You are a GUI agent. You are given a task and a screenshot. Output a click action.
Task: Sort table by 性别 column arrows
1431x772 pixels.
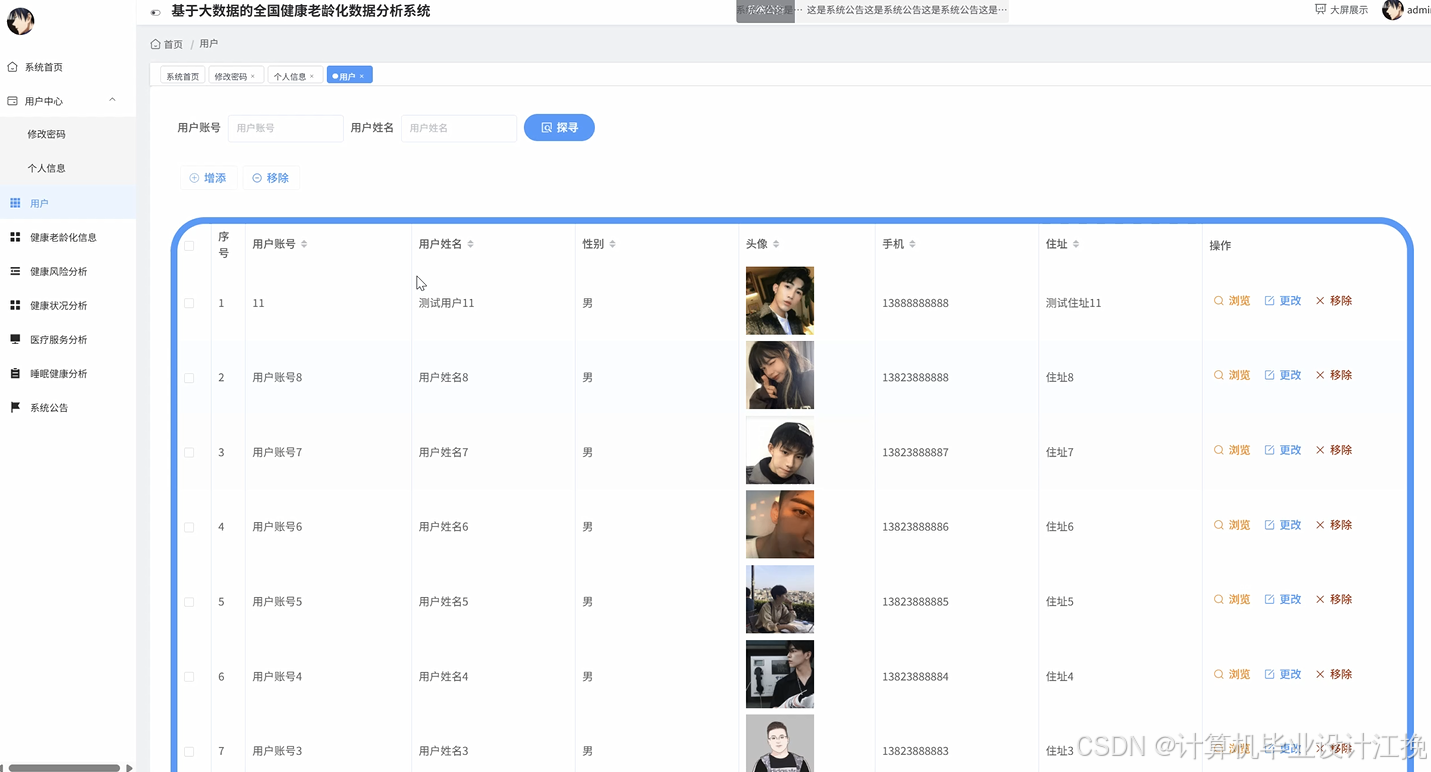pos(612,244)
